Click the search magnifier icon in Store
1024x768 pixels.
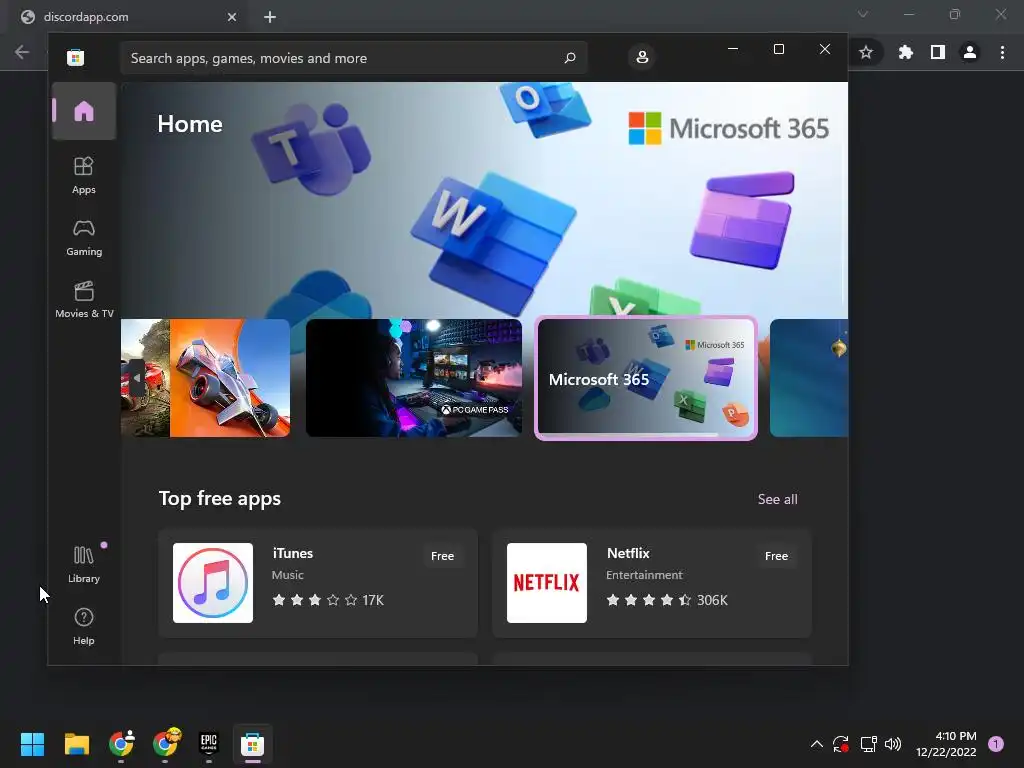(569, 57)
